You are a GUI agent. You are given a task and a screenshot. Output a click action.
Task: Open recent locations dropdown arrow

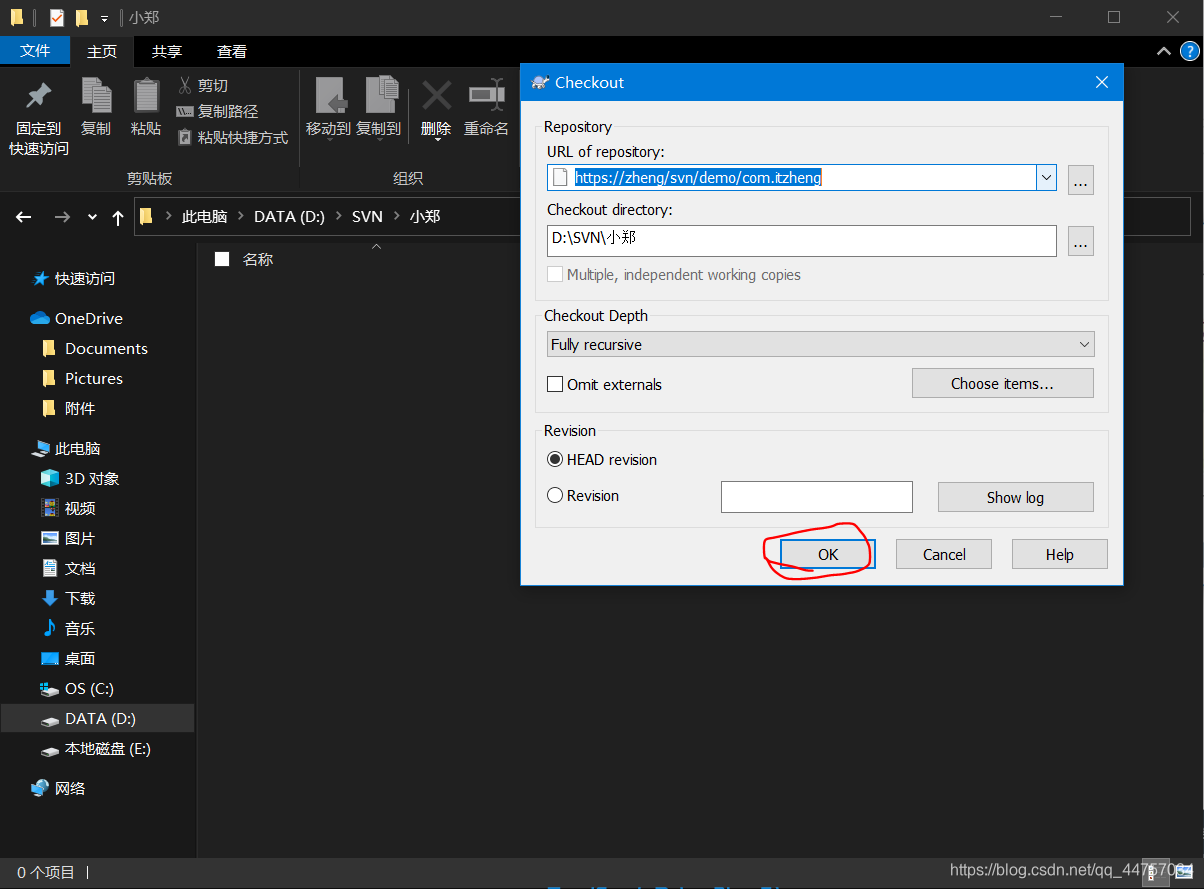click(x=92, y=217)
